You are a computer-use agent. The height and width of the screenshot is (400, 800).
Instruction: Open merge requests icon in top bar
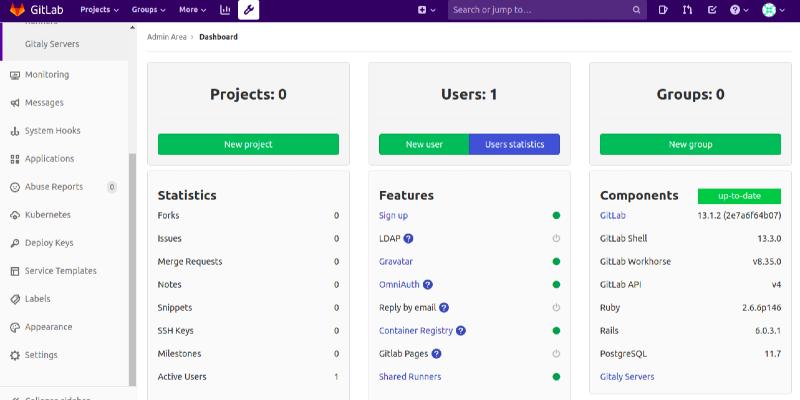687,10
